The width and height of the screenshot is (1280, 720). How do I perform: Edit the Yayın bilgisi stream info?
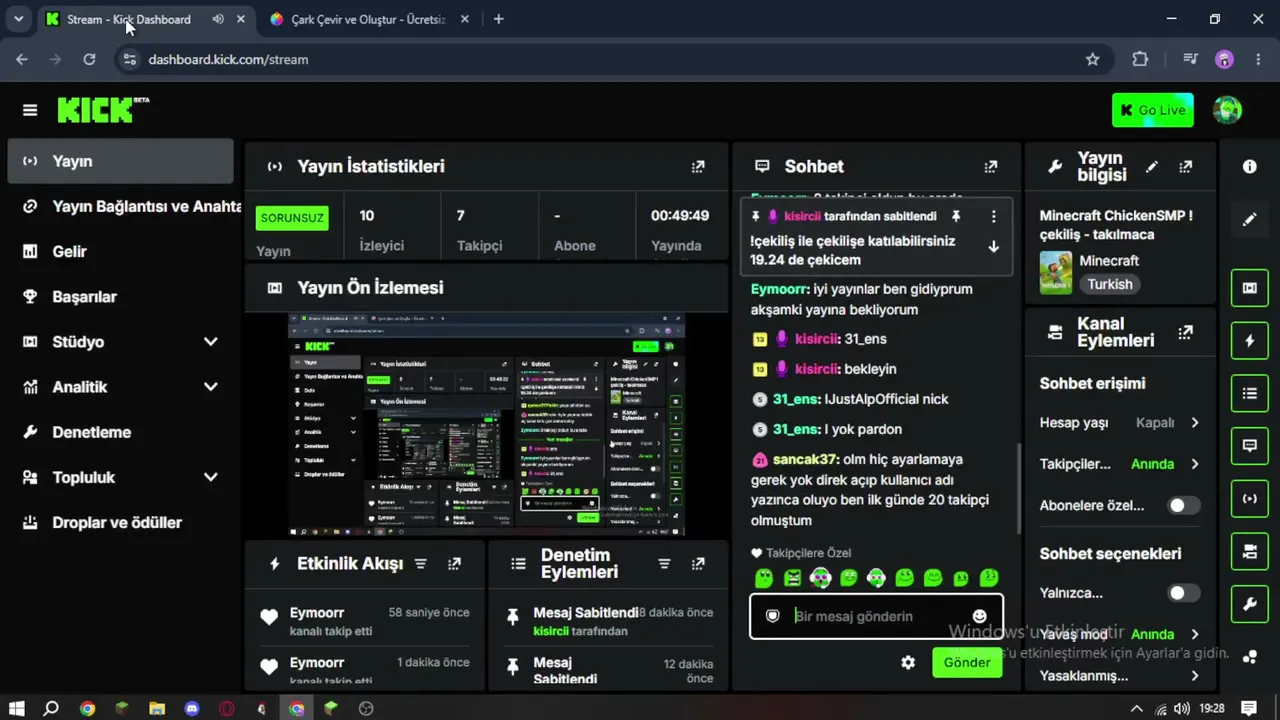click(x=1152, y=167)
